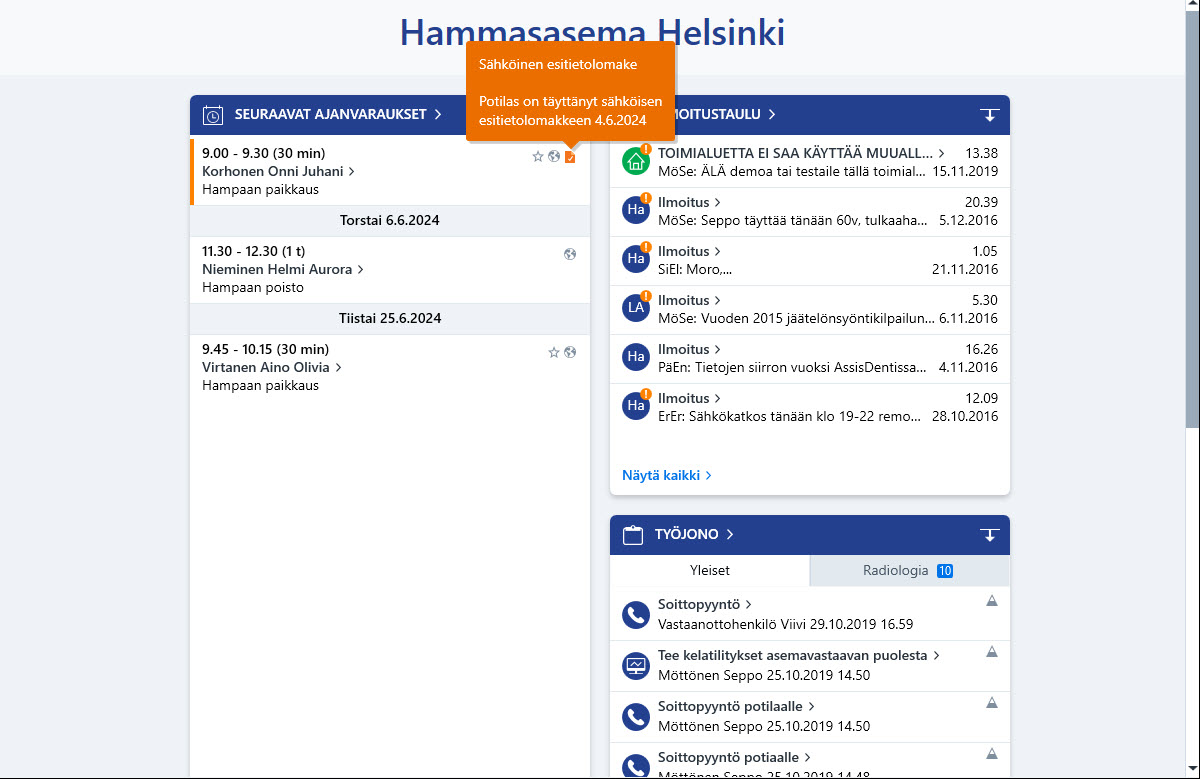This screenshot has height=779, width=1200.
Task: Click priority triangle on Soittopyyntö Viivi row
Action: [992, 601]
